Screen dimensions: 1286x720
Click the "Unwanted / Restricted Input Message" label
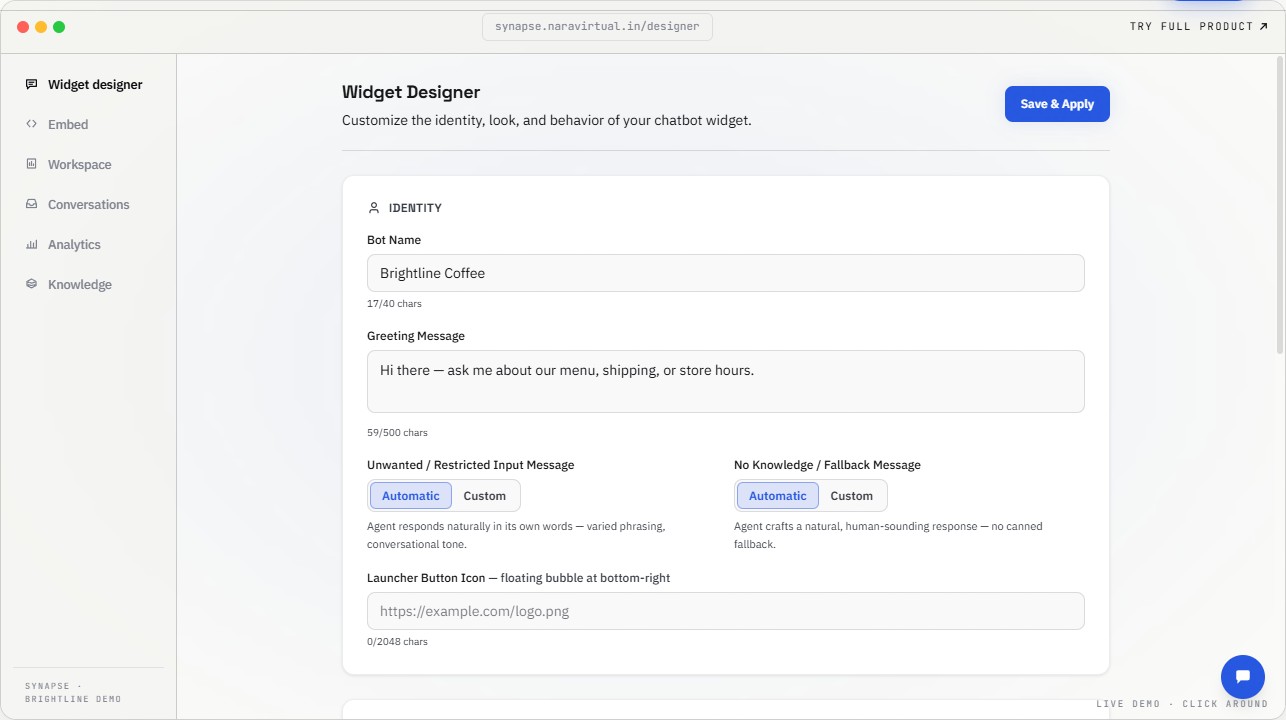(471, 465)
